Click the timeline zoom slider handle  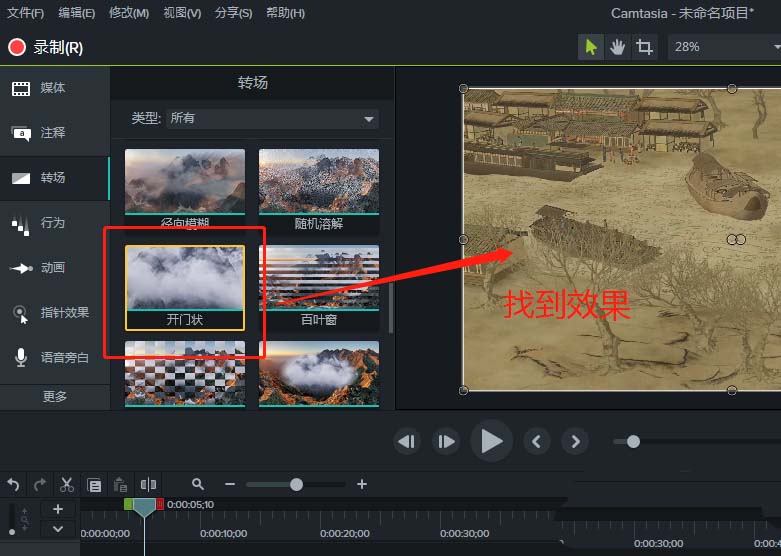coord(296,484)
